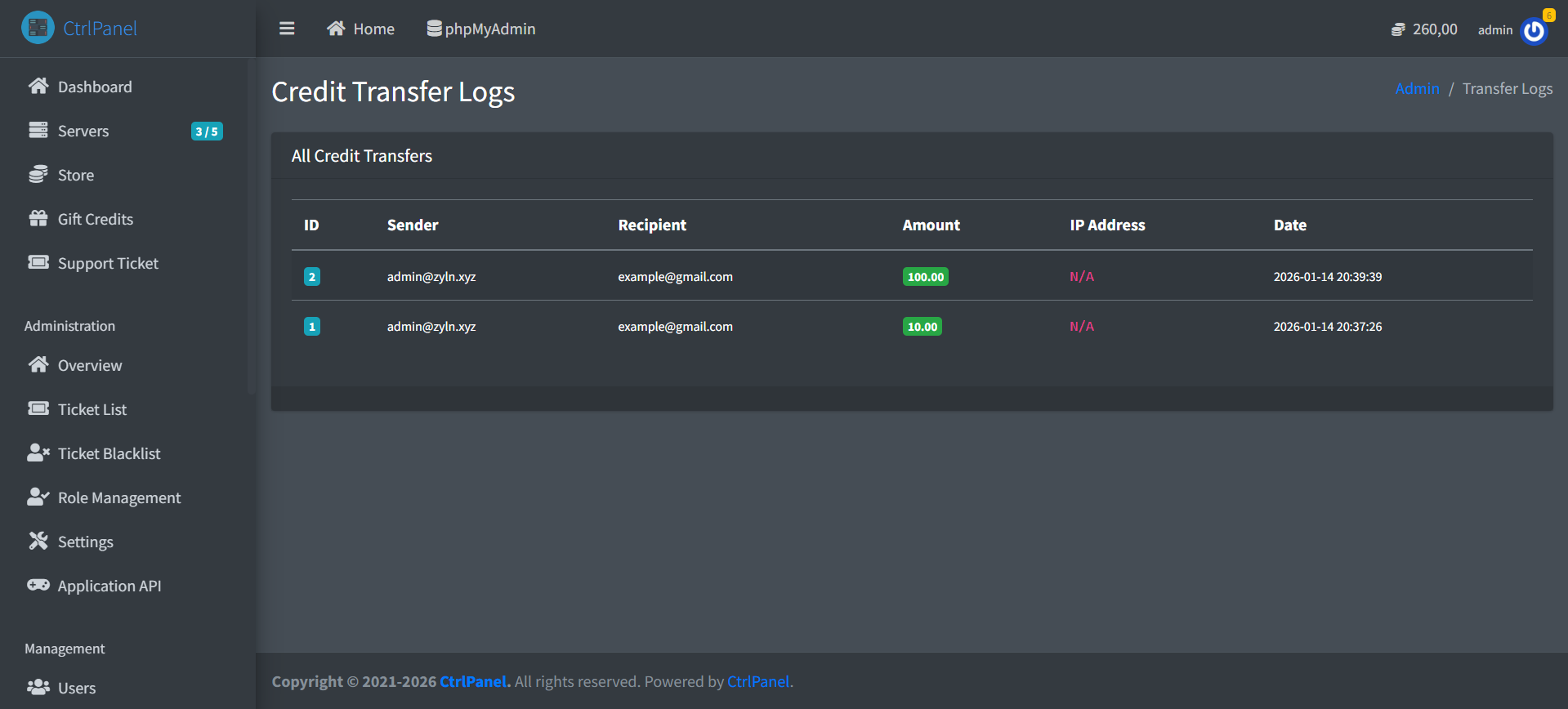The width and height of the screenshot is (1568, 709).
Task: Click the Dashboard house icon
Action: 38,87
